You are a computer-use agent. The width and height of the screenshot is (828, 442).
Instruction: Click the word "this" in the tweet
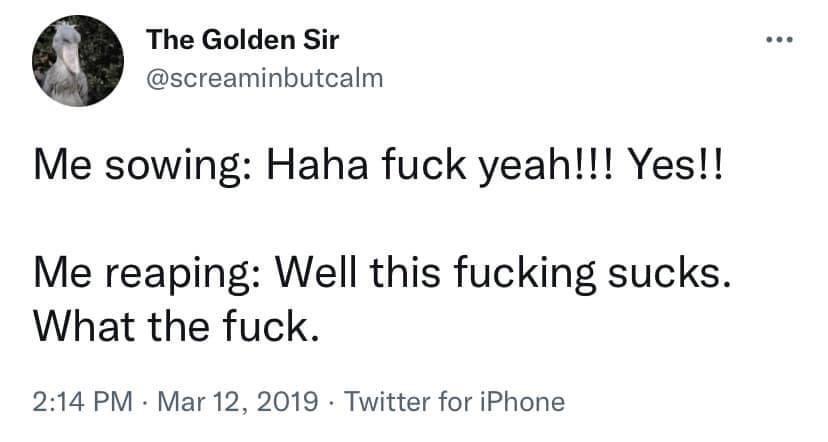tap(405, 272)
